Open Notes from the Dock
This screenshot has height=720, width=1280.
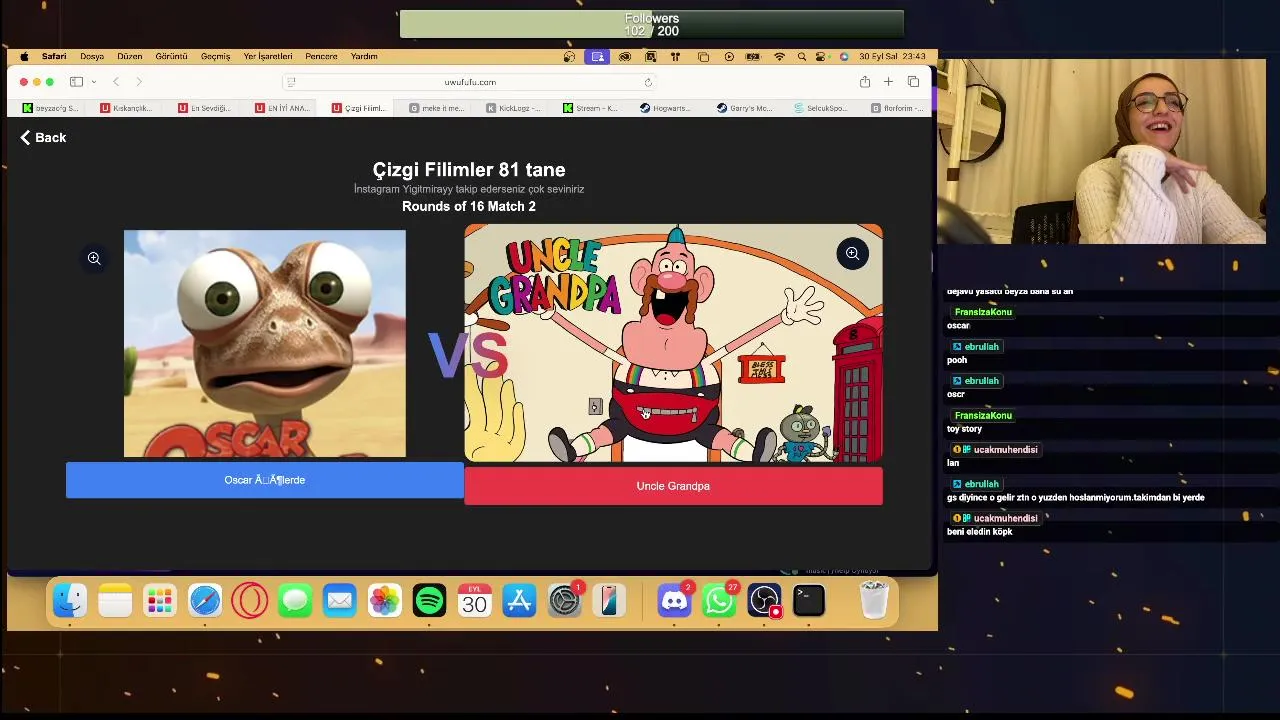[115, 600]
